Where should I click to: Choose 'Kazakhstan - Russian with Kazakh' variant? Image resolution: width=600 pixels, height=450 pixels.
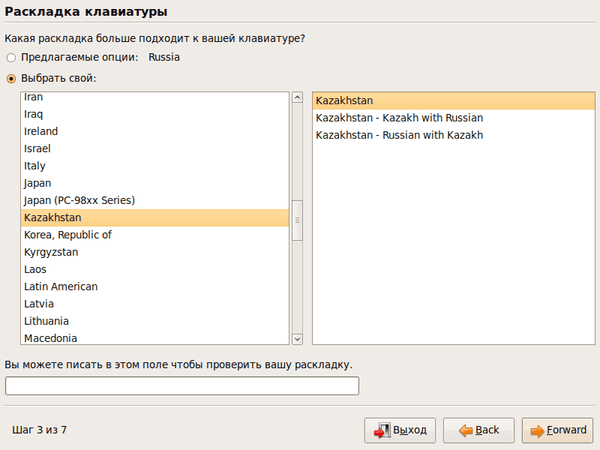[453, 135]
